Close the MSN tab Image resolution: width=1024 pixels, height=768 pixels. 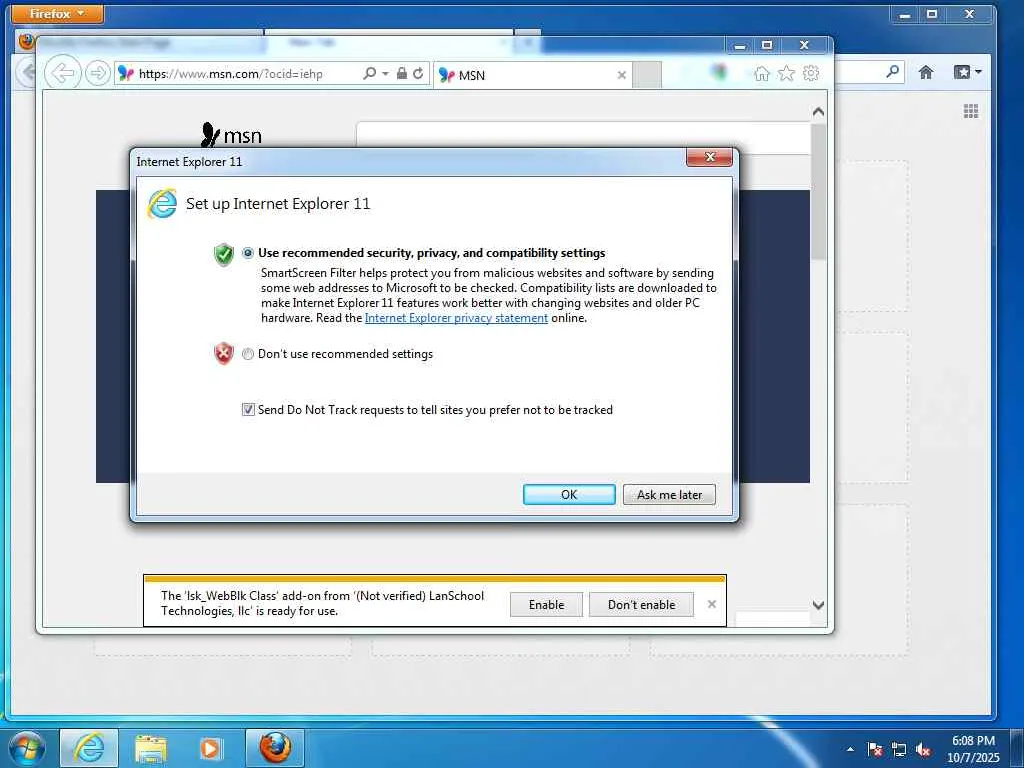coord(622,75)
